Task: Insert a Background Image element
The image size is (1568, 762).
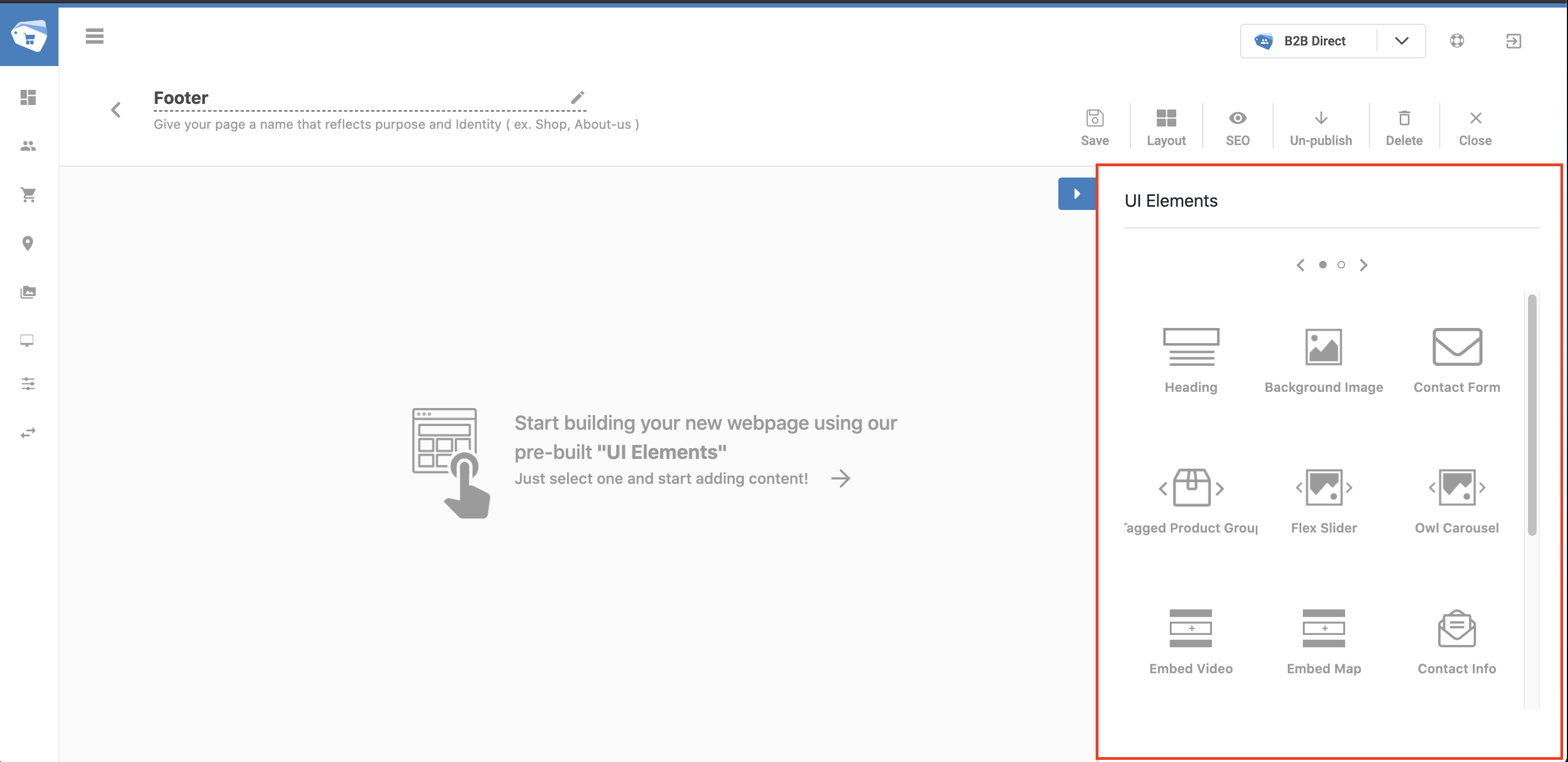Action: 1323,360
